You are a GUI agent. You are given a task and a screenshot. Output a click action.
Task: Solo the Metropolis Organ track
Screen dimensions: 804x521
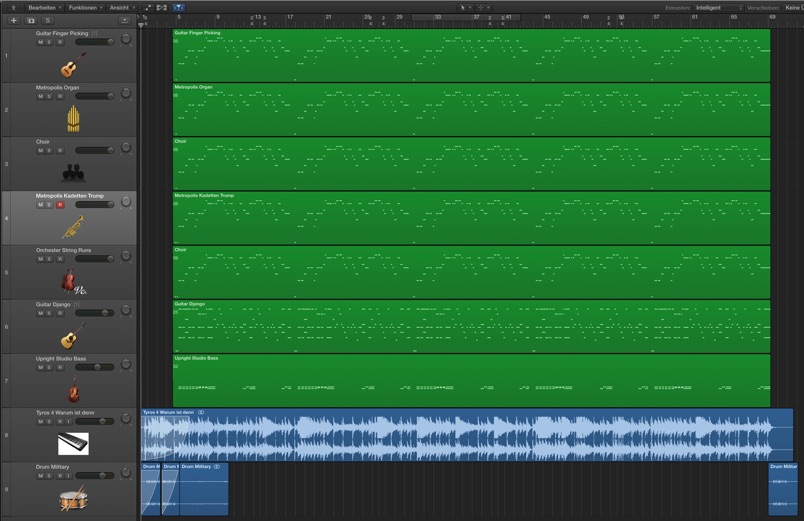(50, 96)
